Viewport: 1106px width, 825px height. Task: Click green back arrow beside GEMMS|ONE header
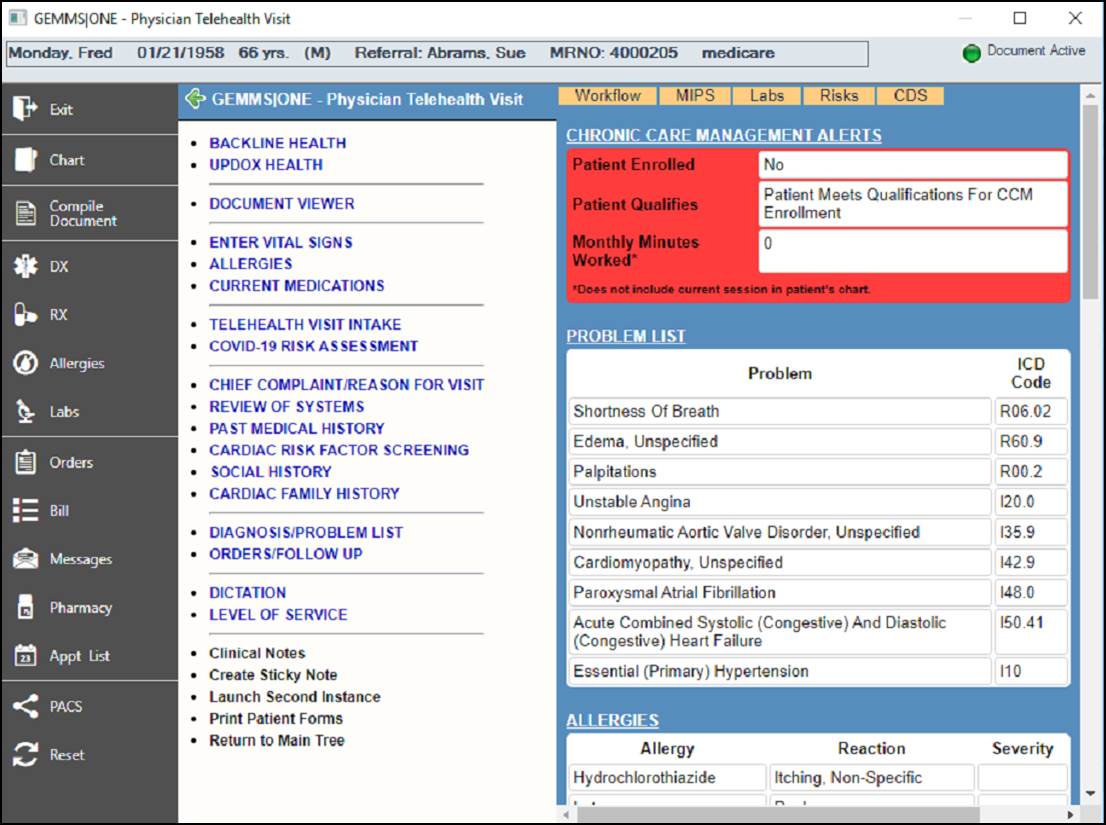point(196,99)
